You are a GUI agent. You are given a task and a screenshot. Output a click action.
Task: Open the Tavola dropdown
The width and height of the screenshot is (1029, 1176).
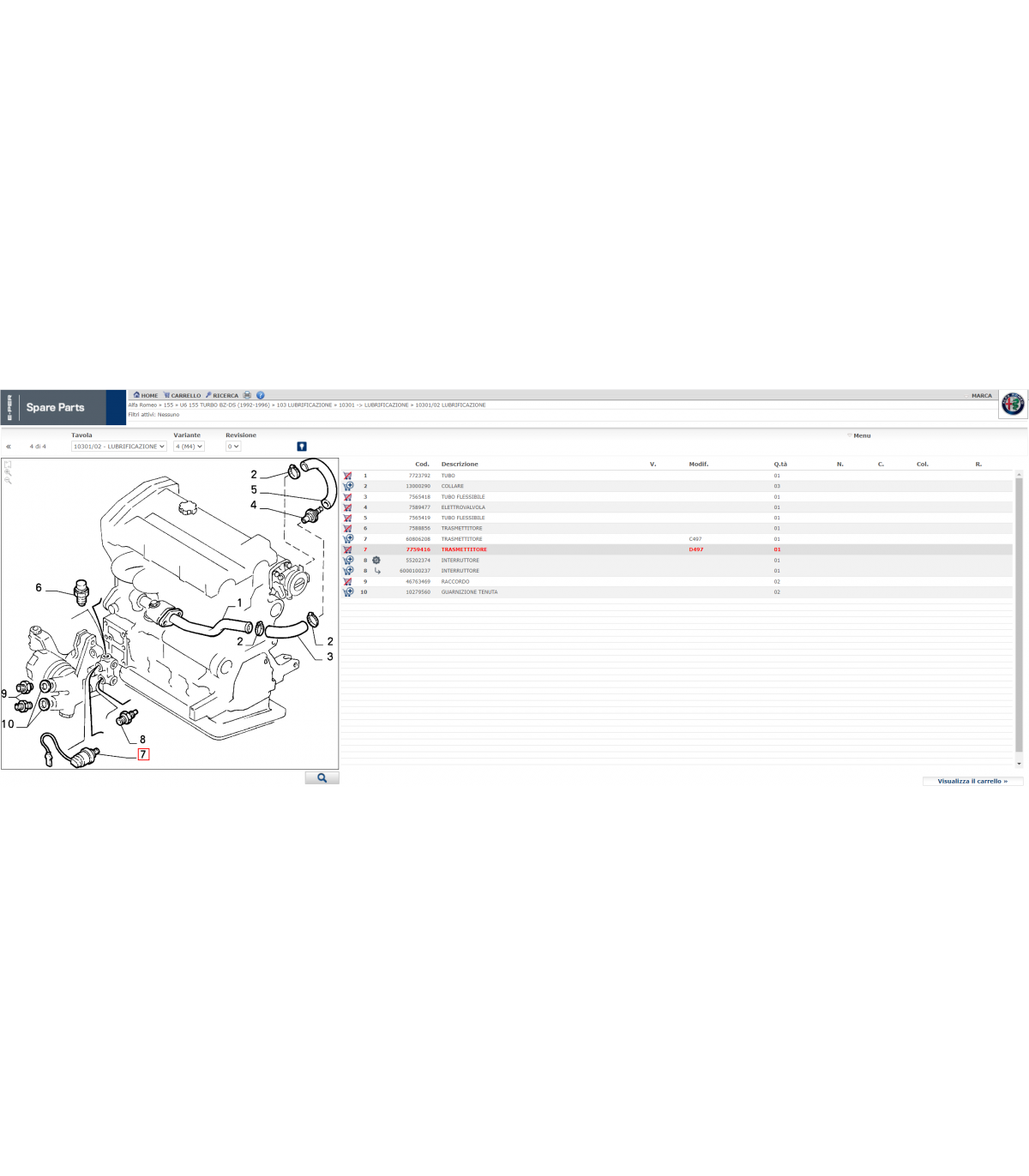point(118,447)
